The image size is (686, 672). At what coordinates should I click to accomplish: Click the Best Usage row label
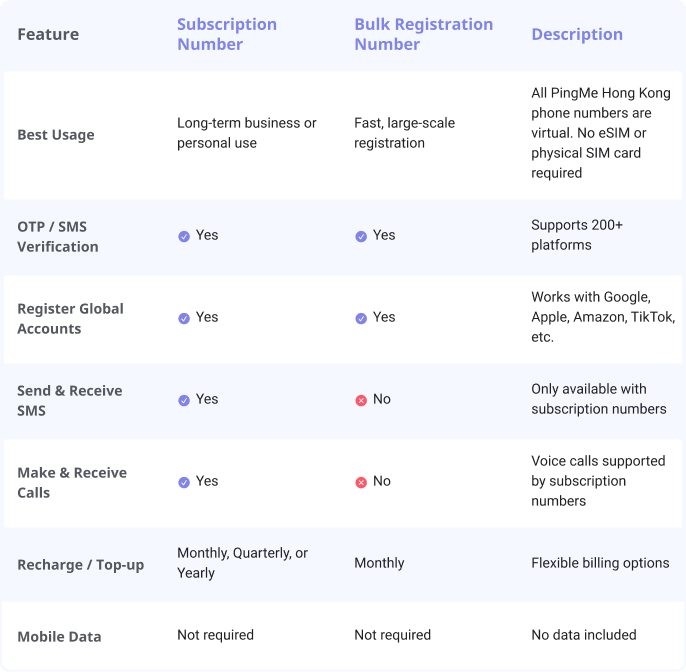click(56, 135)
